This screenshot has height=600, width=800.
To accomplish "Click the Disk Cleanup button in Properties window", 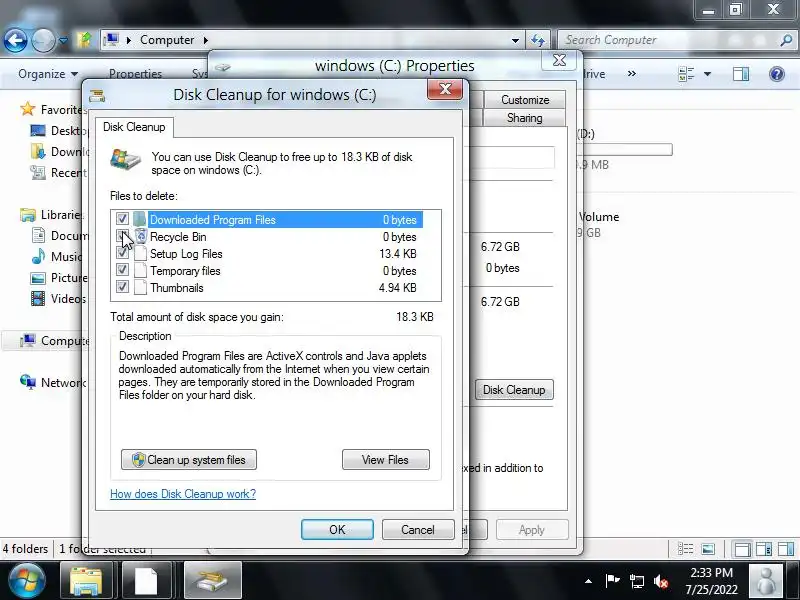I will point(514,390).
